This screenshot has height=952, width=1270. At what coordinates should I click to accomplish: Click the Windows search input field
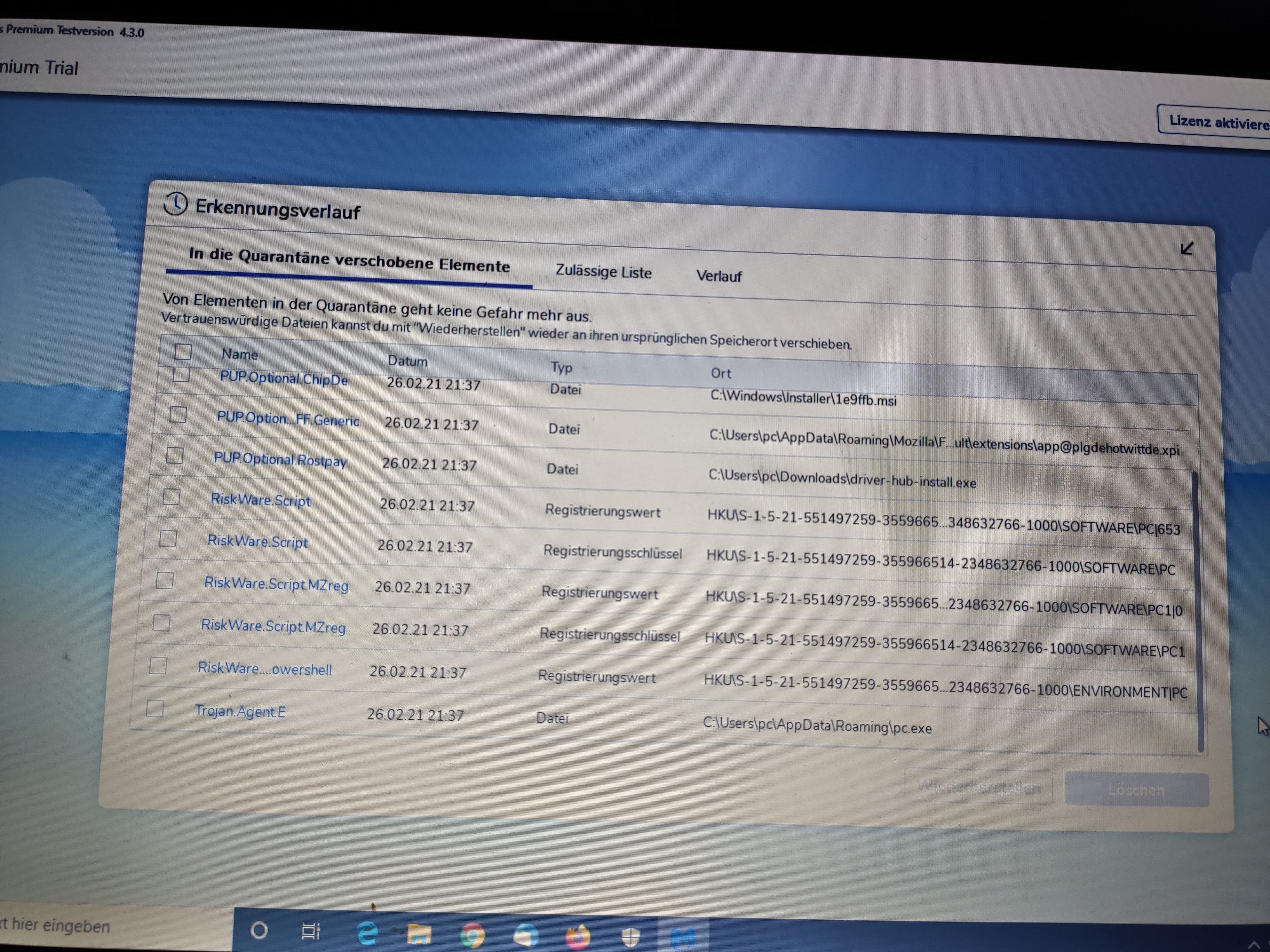tap(86, 925)
